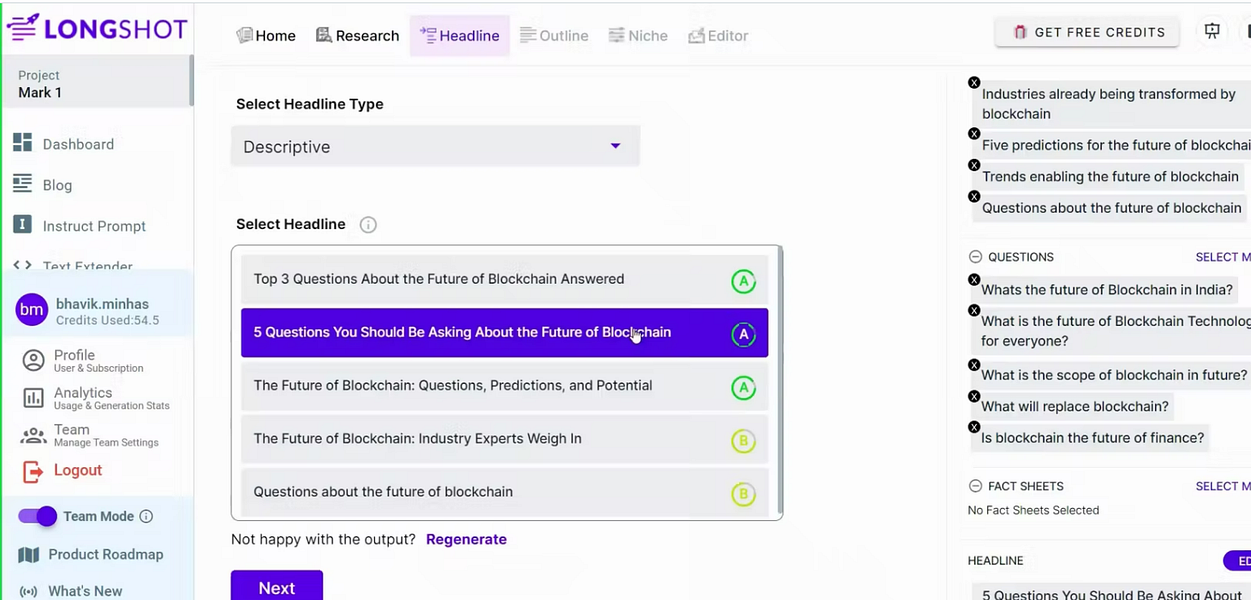Collapse the FACT SHEETS section

975,486
